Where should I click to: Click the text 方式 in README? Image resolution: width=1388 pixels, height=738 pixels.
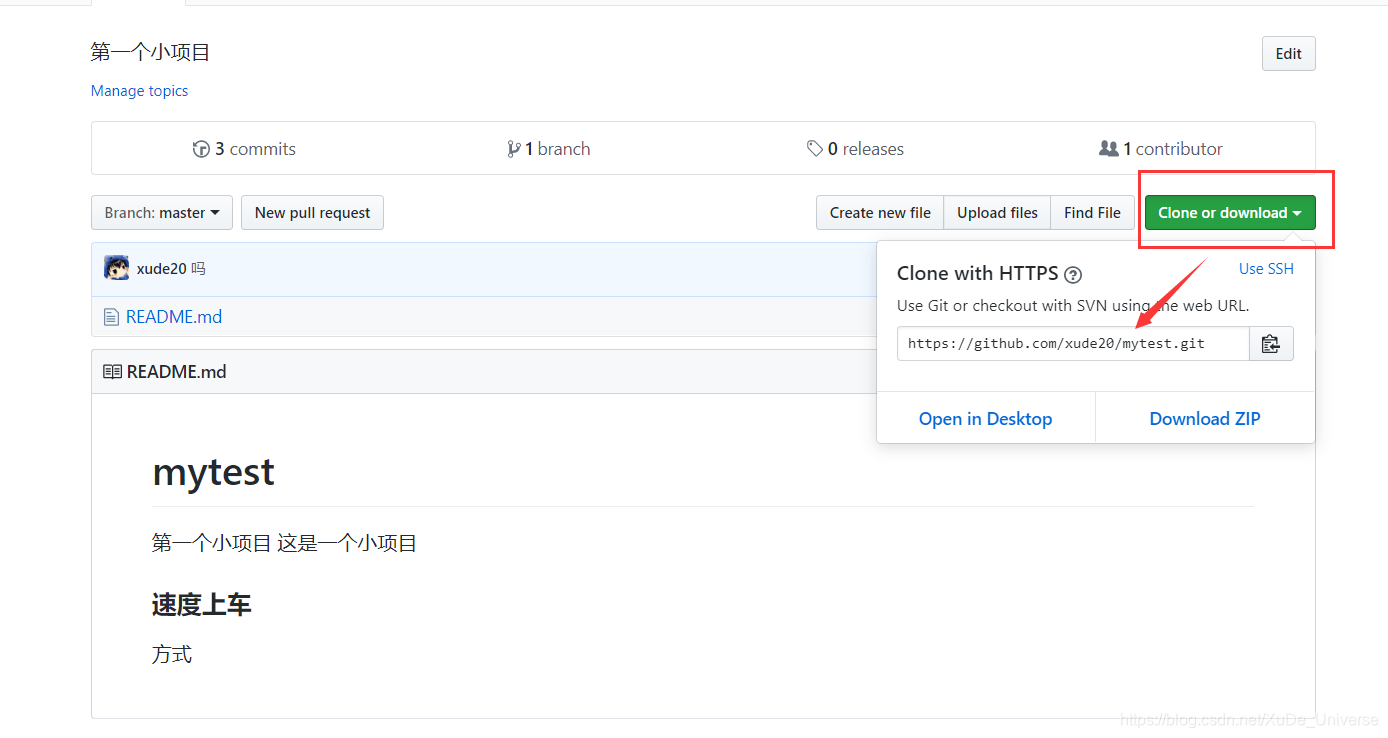172,654
